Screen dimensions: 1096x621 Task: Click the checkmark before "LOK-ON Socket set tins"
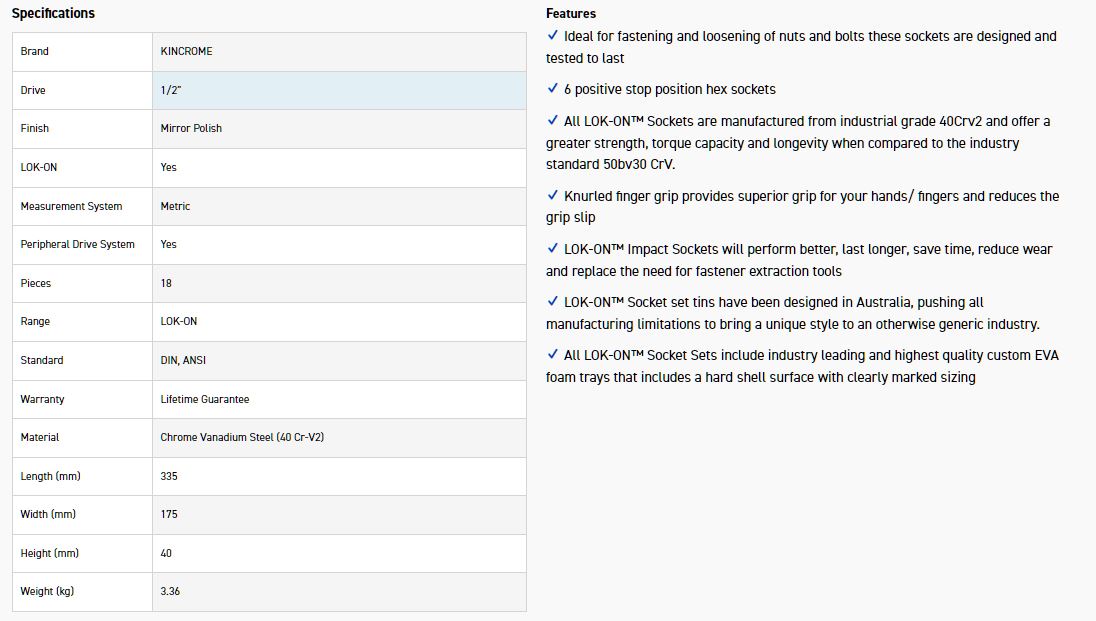pos(553,301)
